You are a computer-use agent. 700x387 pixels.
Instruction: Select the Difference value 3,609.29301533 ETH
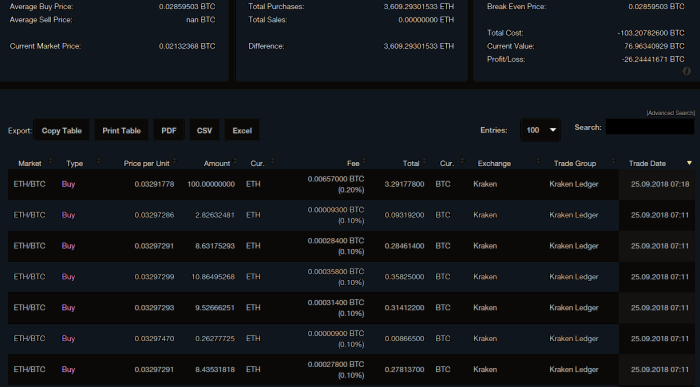click(419, 46)
